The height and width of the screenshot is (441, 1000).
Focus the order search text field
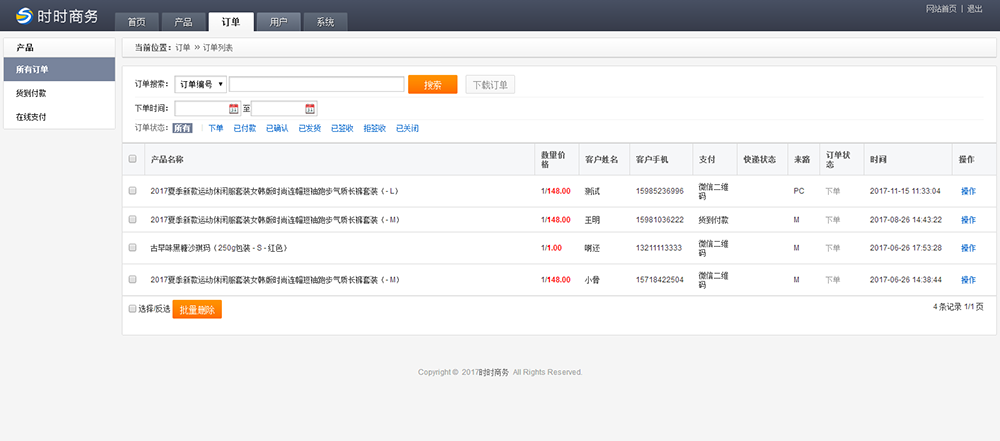[x=316, y=85]
